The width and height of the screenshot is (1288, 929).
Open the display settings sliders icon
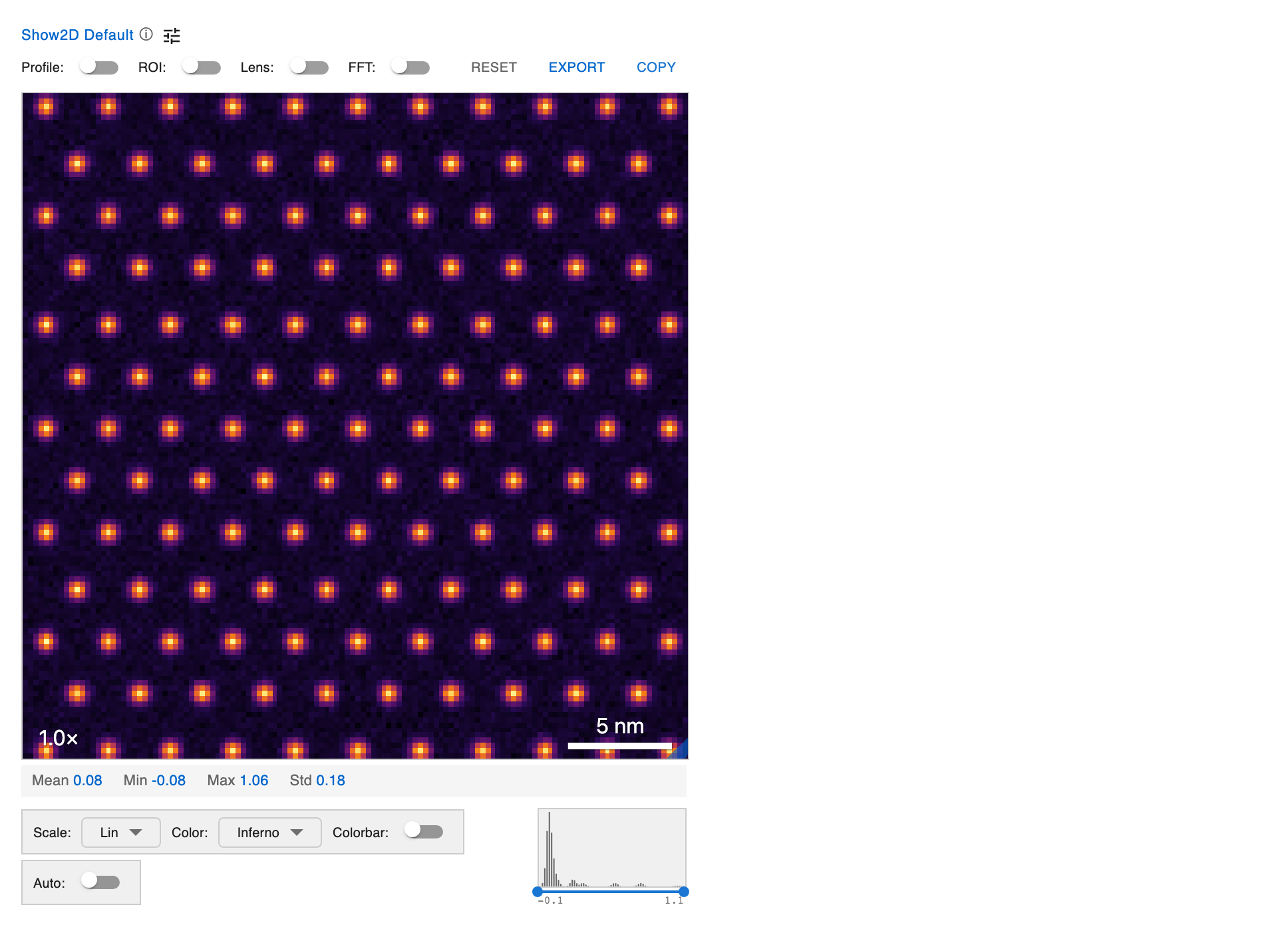pos(171,35)
